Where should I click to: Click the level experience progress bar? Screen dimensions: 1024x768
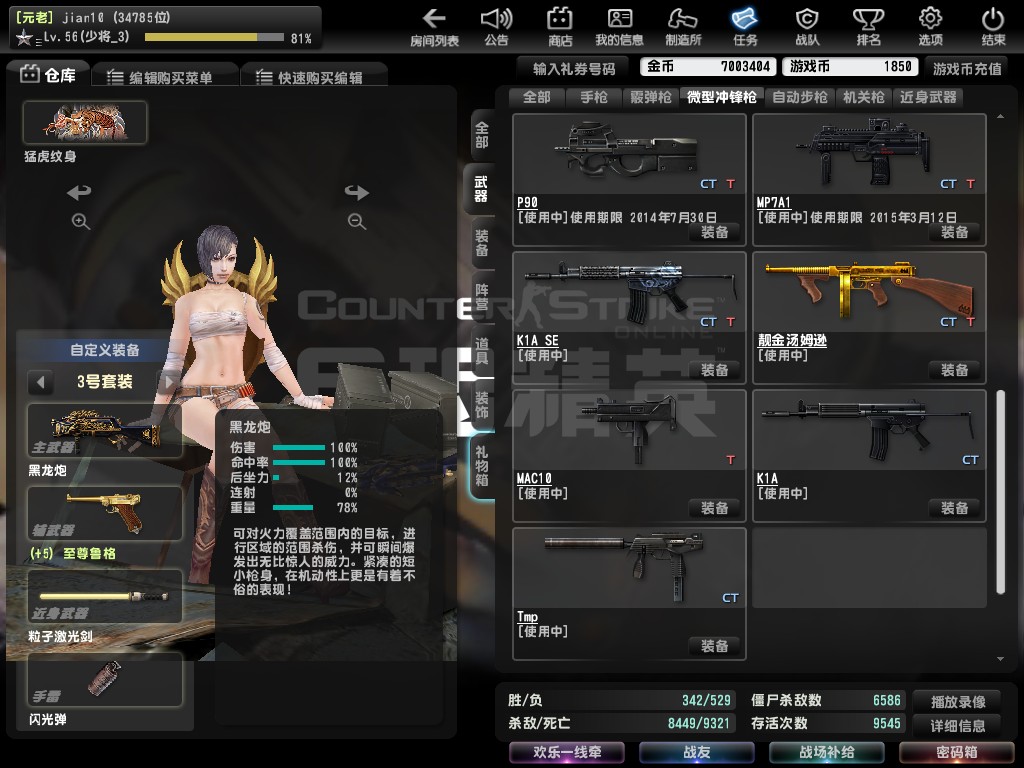pyautogui.click(x=214, y=38)
